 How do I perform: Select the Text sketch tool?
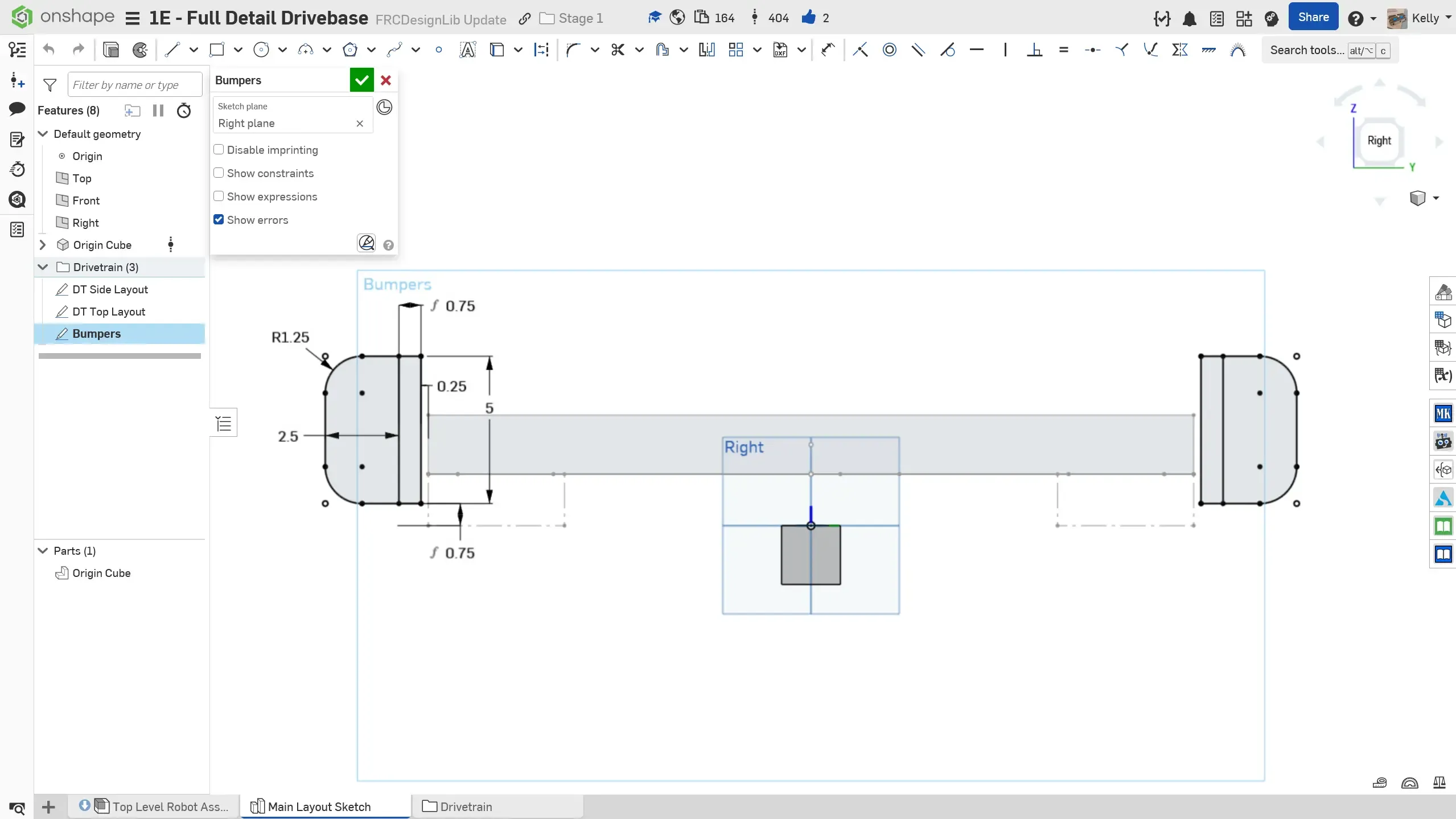[467, 50]
